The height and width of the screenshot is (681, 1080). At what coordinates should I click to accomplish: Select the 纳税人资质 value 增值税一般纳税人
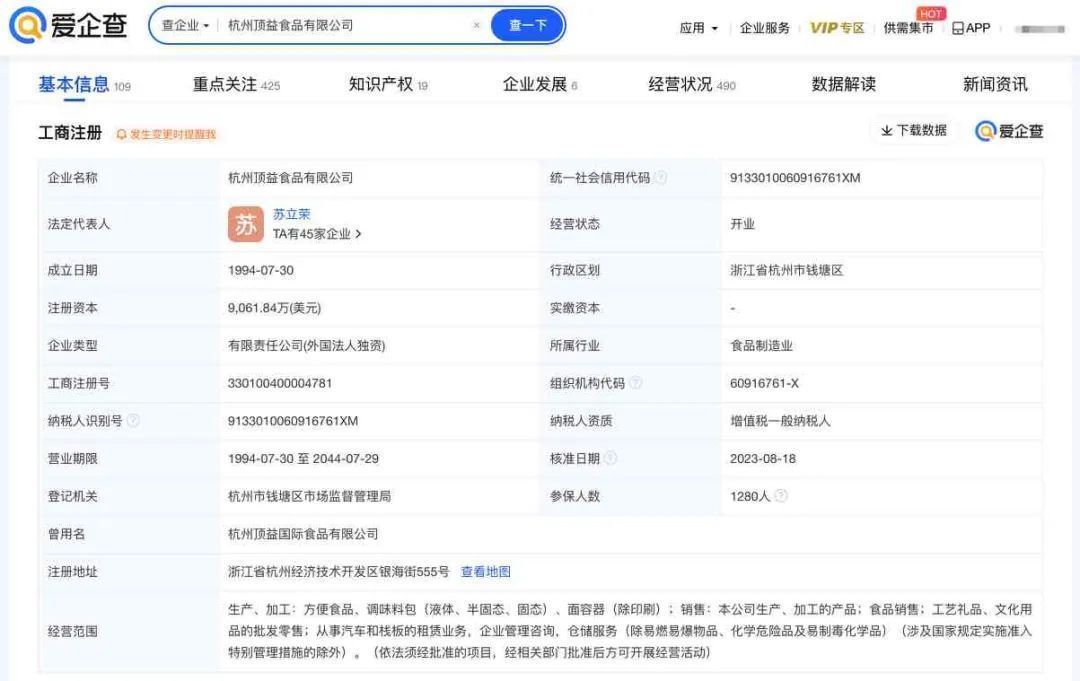click(x=780, y=421)
